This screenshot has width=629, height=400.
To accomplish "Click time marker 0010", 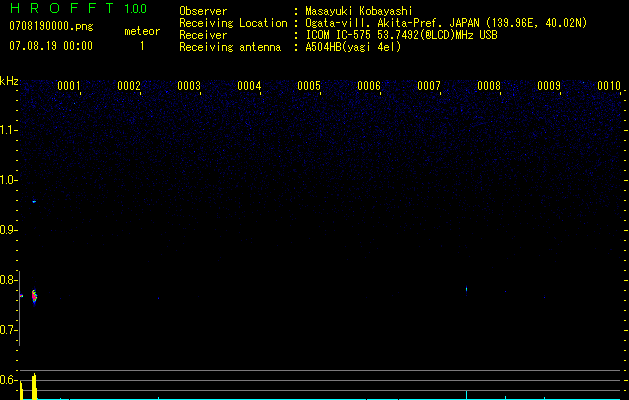I will click(609, 86).
